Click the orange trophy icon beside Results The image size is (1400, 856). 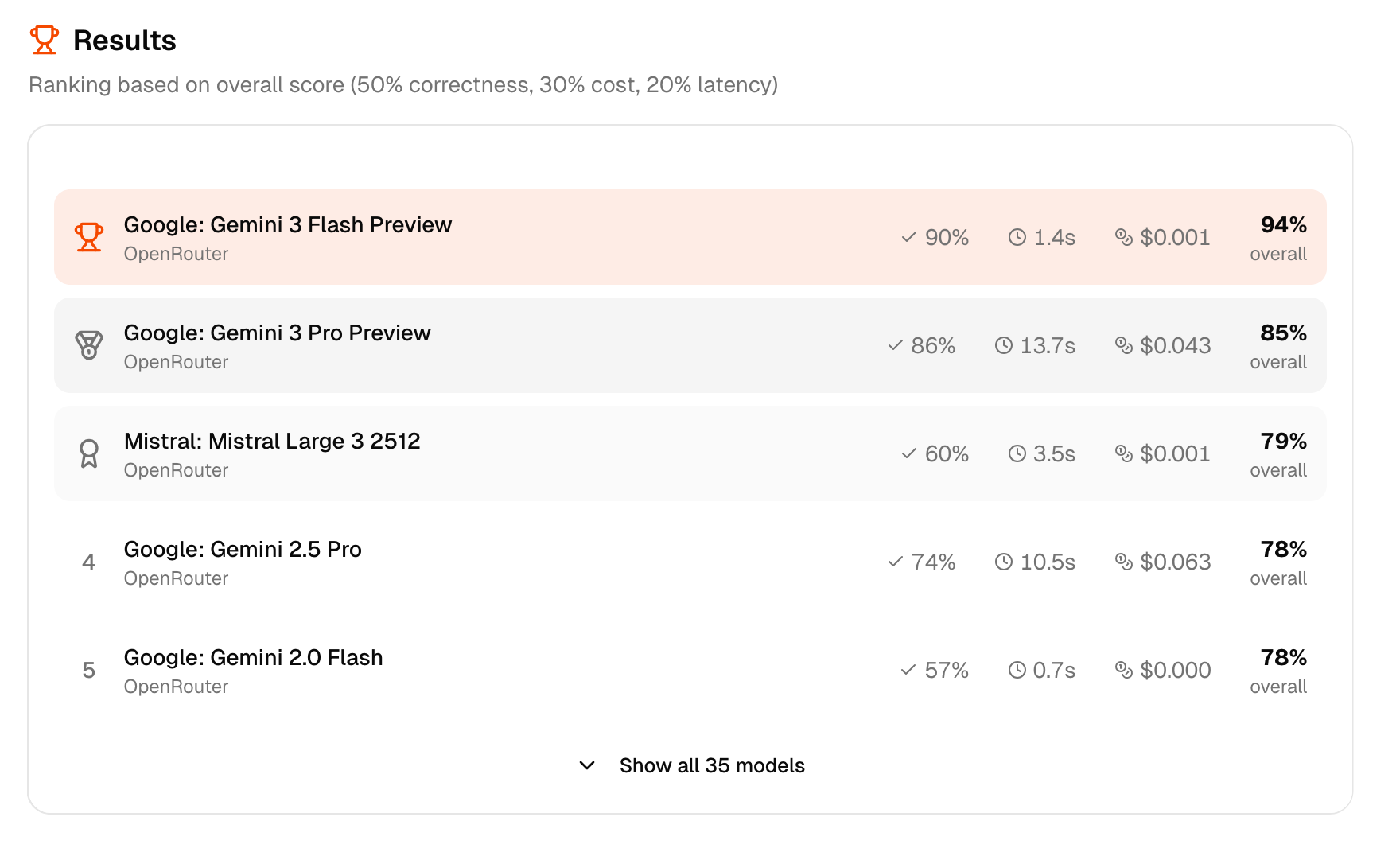tap(45, 40)
